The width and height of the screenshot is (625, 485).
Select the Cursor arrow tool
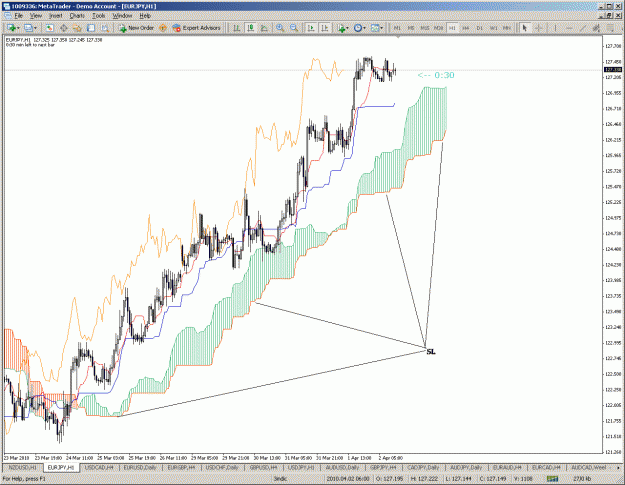coord(525,28)
